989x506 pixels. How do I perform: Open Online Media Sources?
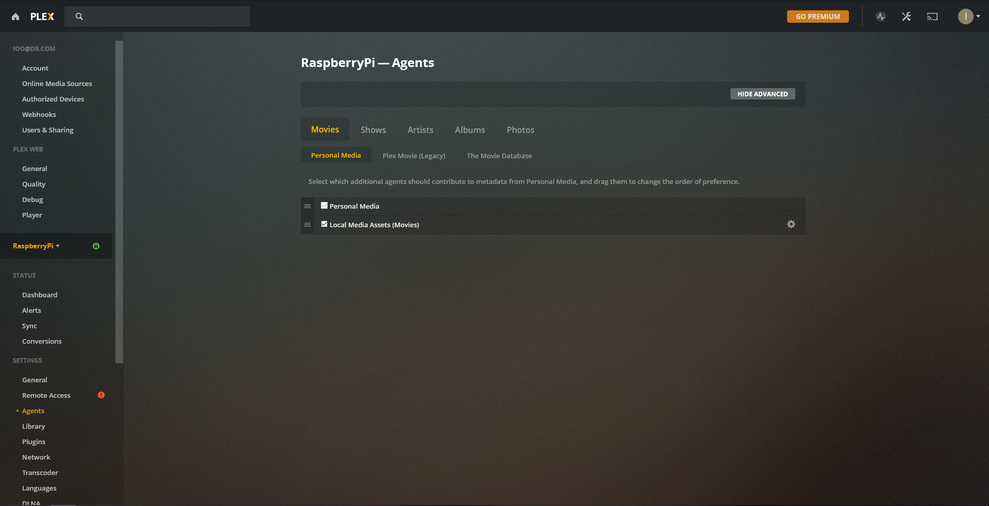click(57, 83)
